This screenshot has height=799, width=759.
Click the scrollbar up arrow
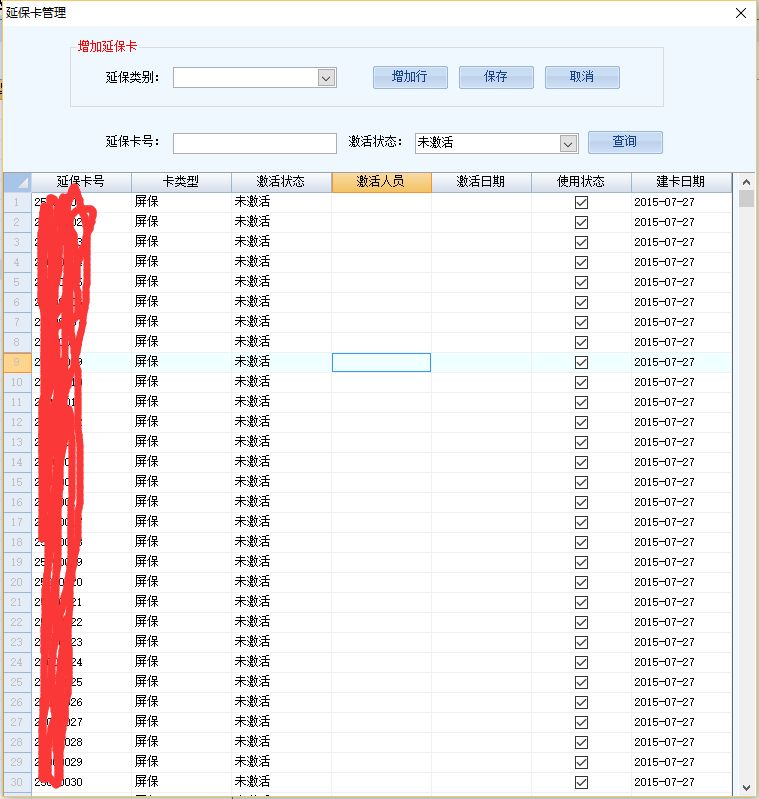pos(746,182)
